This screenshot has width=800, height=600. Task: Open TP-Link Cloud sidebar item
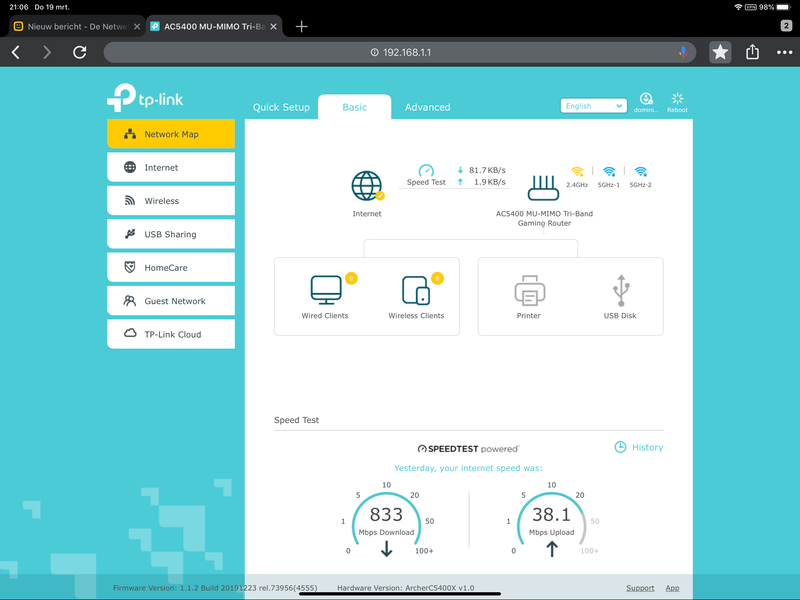click(x=171, y=334)
